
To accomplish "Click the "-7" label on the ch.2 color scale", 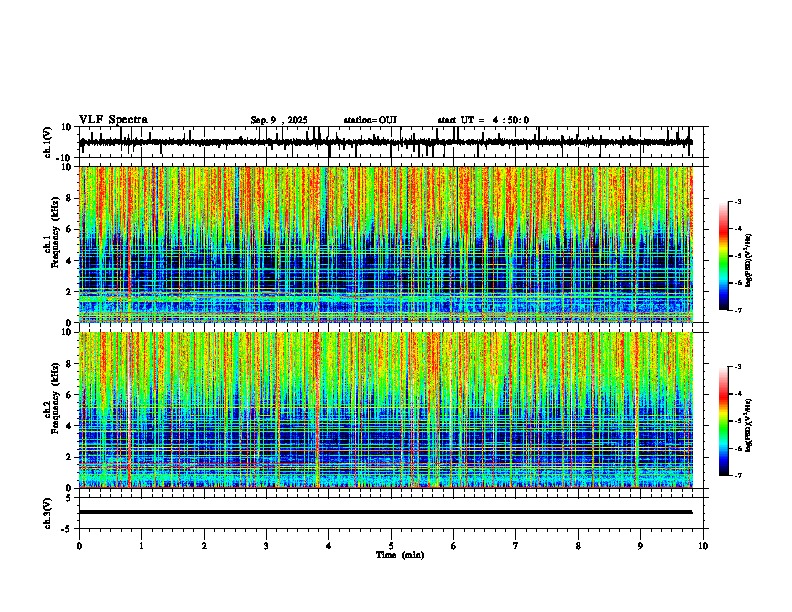I will pyautogui.click(x=737, y=475).
